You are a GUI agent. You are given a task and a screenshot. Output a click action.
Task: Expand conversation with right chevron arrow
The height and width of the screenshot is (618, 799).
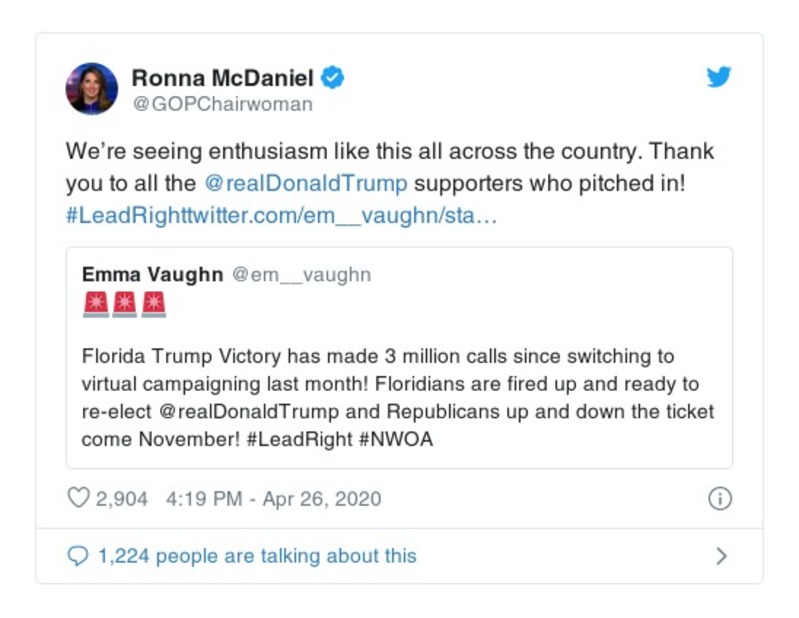(x=721, y=556)
